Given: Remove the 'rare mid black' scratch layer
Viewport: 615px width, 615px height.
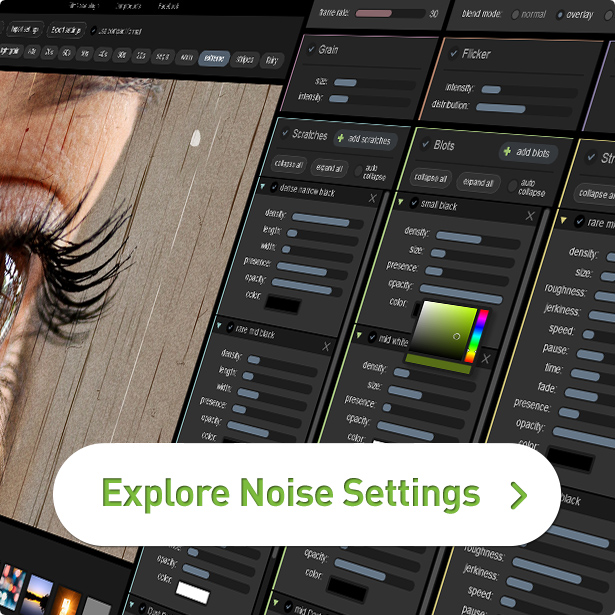Looking at the screenshot, I should pos(326,346).
